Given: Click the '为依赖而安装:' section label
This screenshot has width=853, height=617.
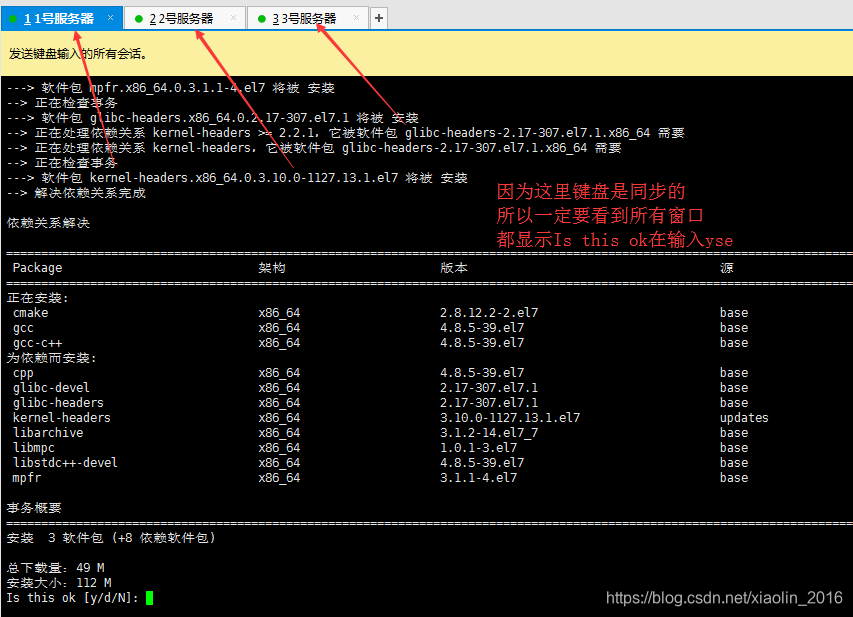Looking at the screenshot, I should pyautogui.click(x=52, y=358).
